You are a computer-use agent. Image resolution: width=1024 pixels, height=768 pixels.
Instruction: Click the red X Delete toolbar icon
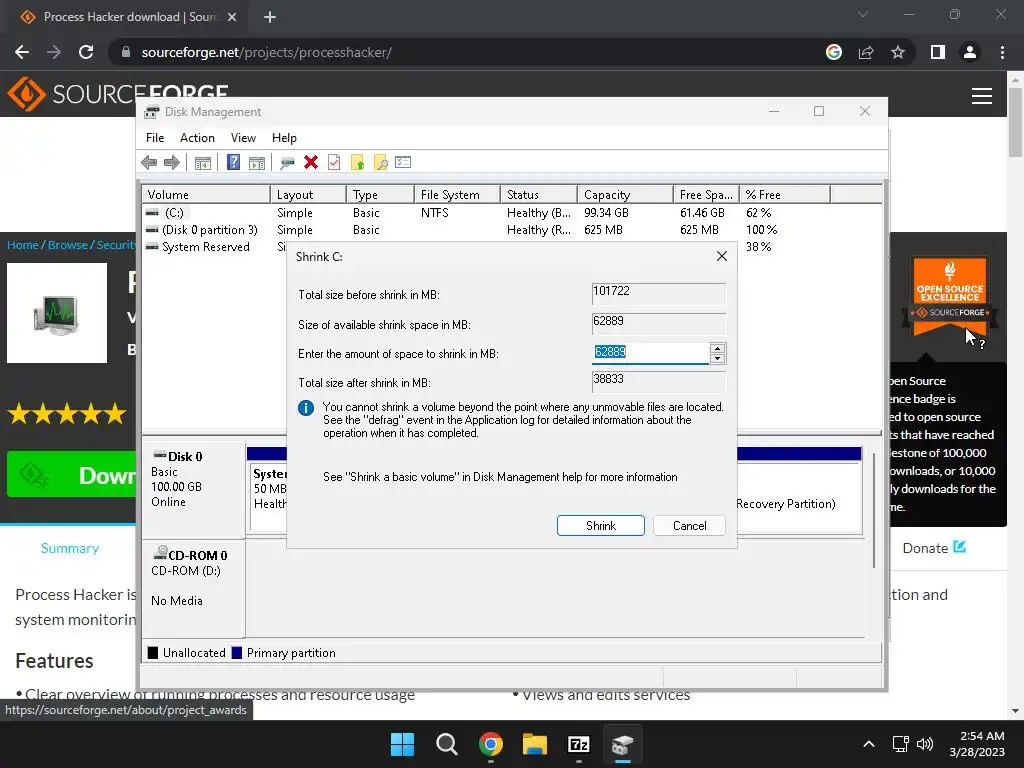pos(311,163)
